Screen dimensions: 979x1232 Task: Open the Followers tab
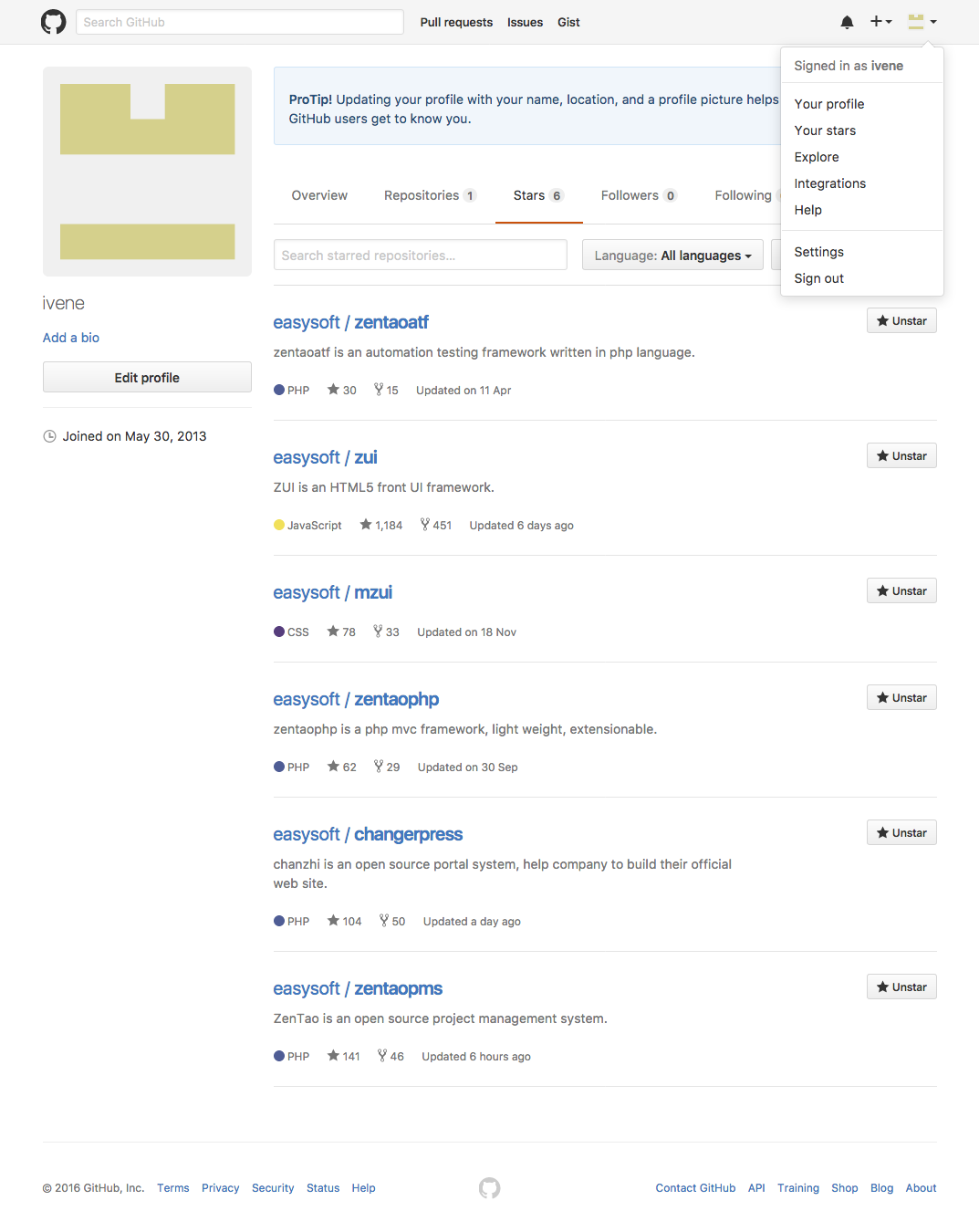[639, 195]
